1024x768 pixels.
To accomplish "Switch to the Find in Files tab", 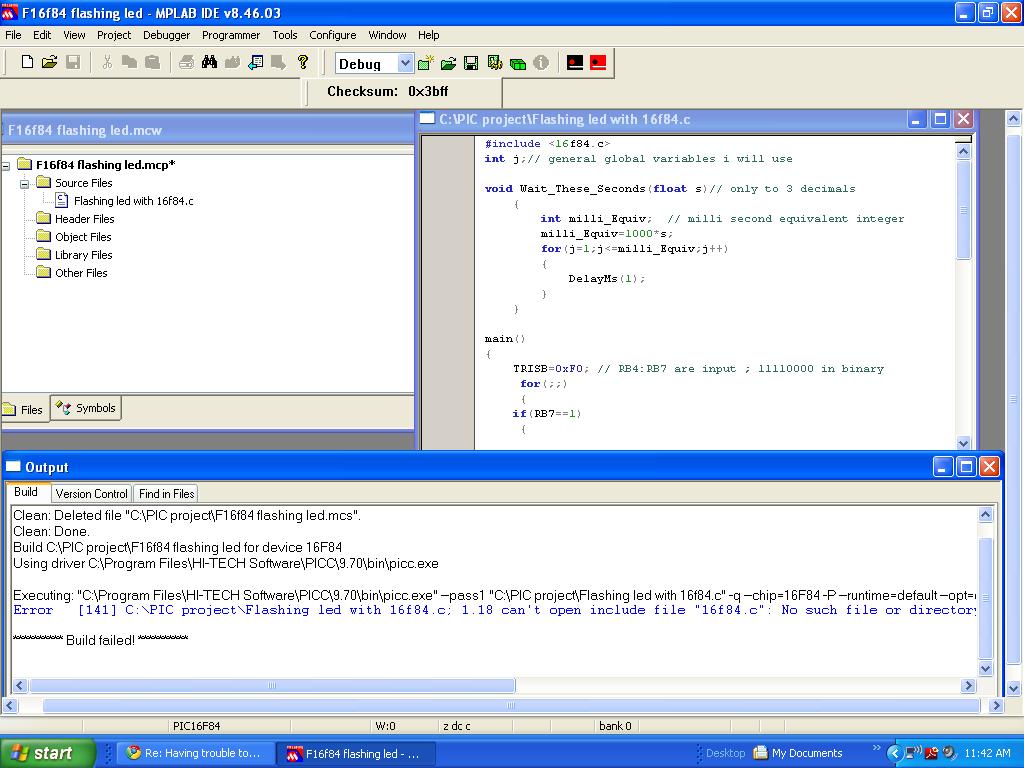I will point(166,493).
